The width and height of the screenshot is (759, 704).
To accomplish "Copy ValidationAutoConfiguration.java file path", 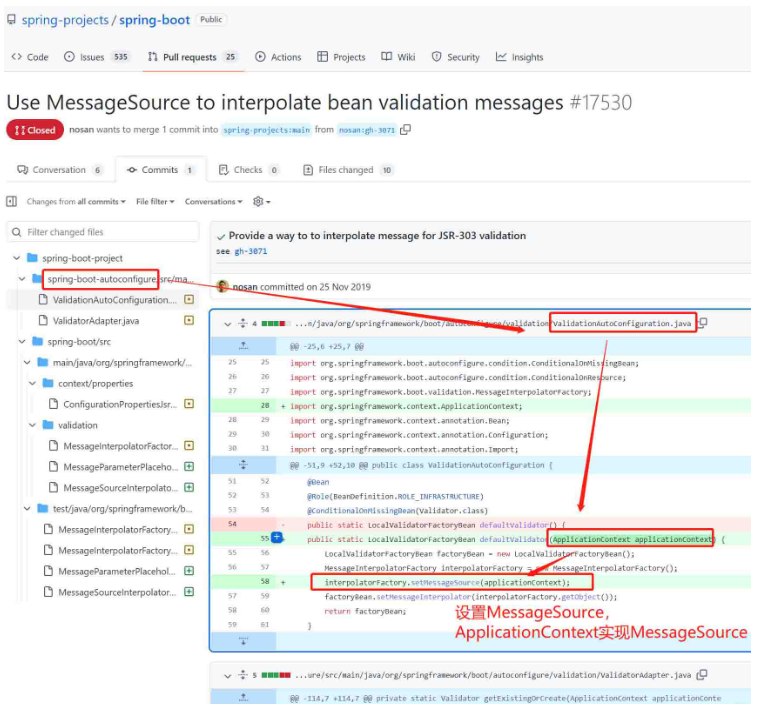I will coord(703,323).
